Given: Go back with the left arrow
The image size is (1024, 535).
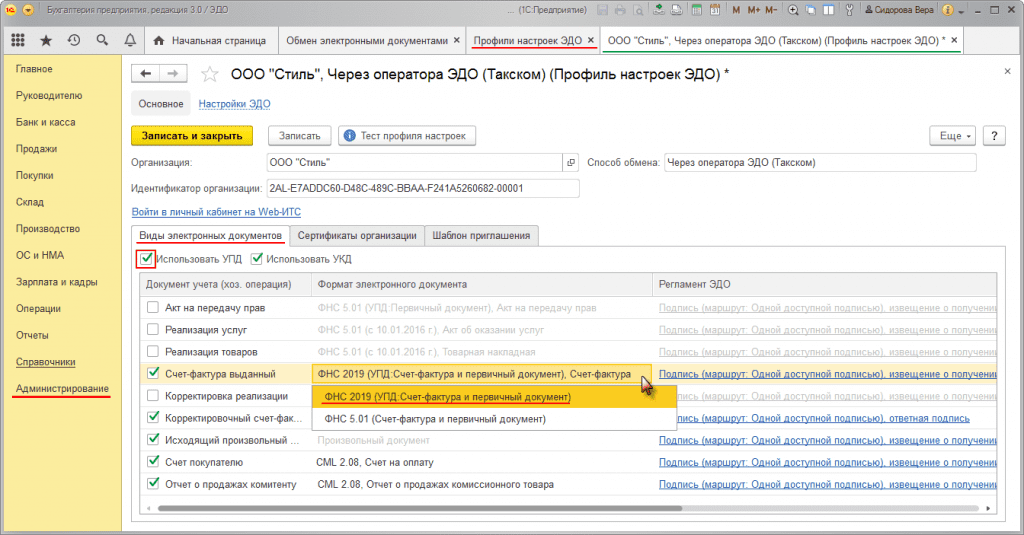Looking at the screenshot, I should point(146,74).
